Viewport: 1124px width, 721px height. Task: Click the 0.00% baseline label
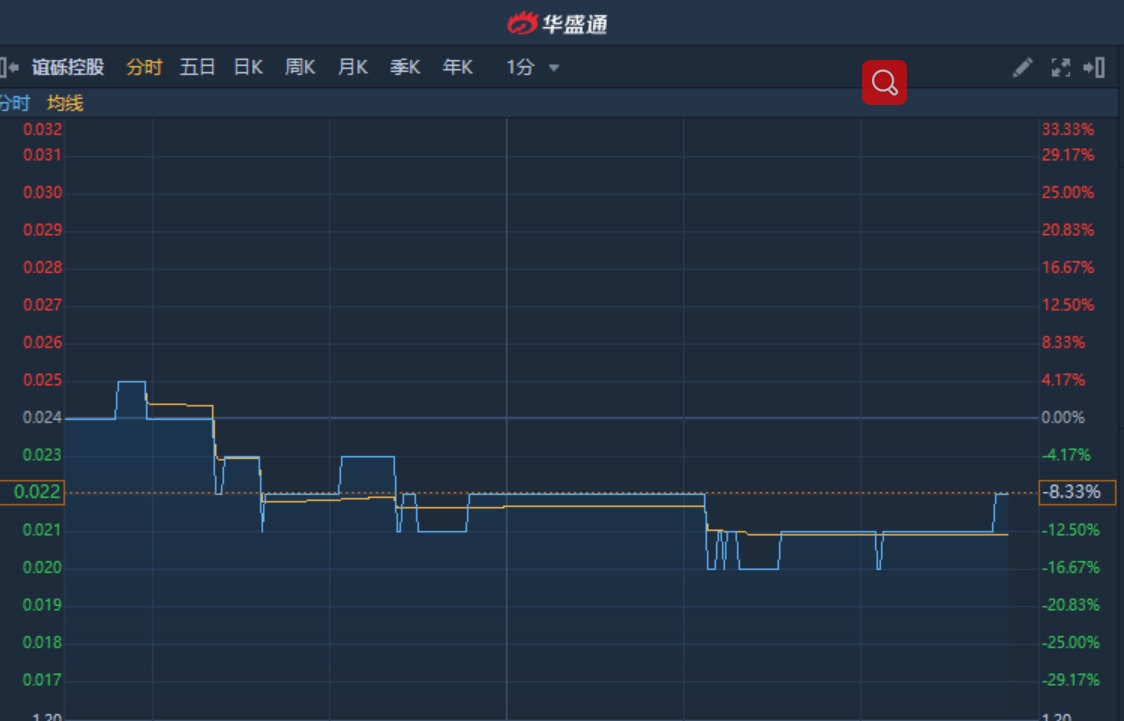click(1062, 418)
